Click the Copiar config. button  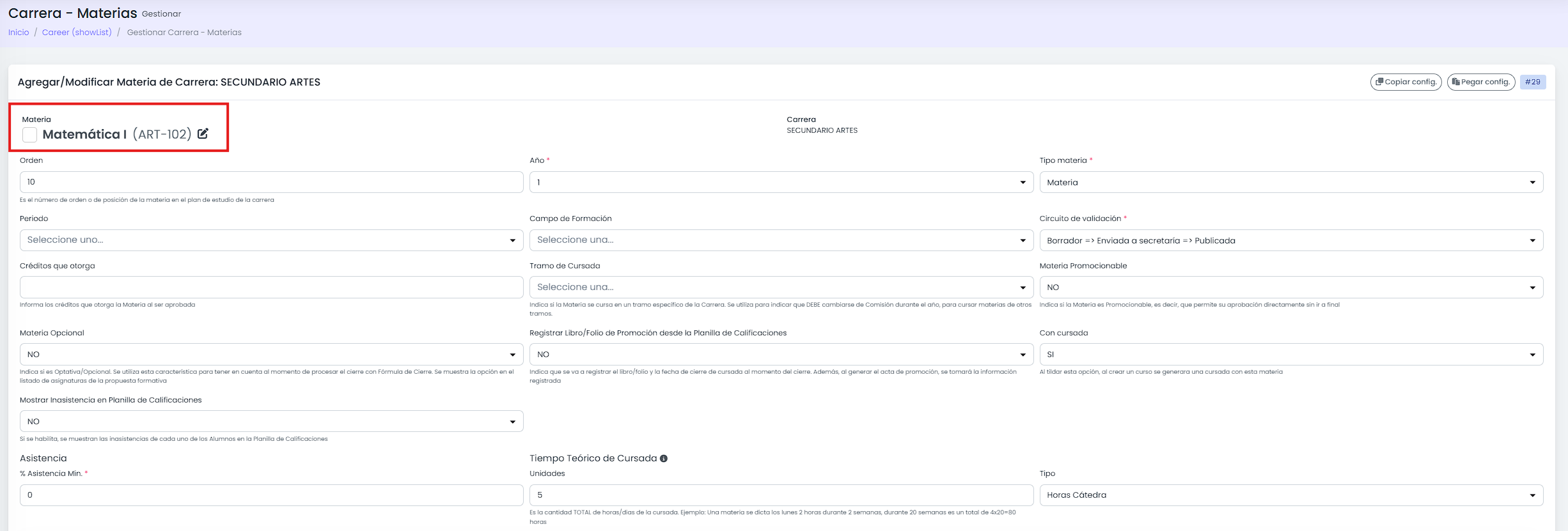(1406, 82)
